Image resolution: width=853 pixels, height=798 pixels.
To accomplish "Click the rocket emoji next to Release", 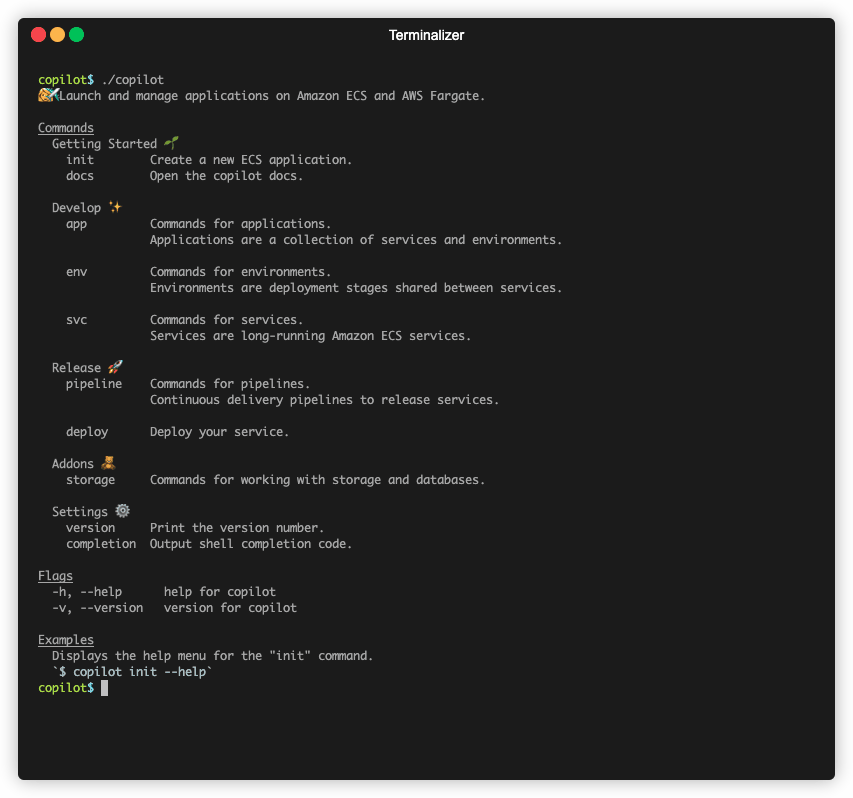I will 115,367.
